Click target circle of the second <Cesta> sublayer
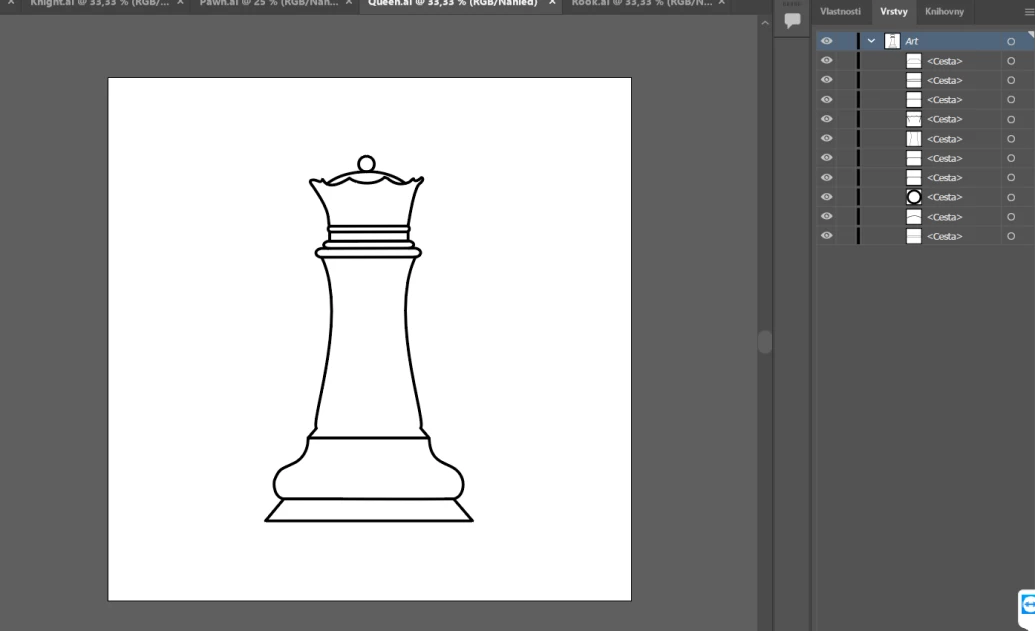The height and width of the screenshot is (631, 1035). pyautogui.click(x=1011, y=81)
